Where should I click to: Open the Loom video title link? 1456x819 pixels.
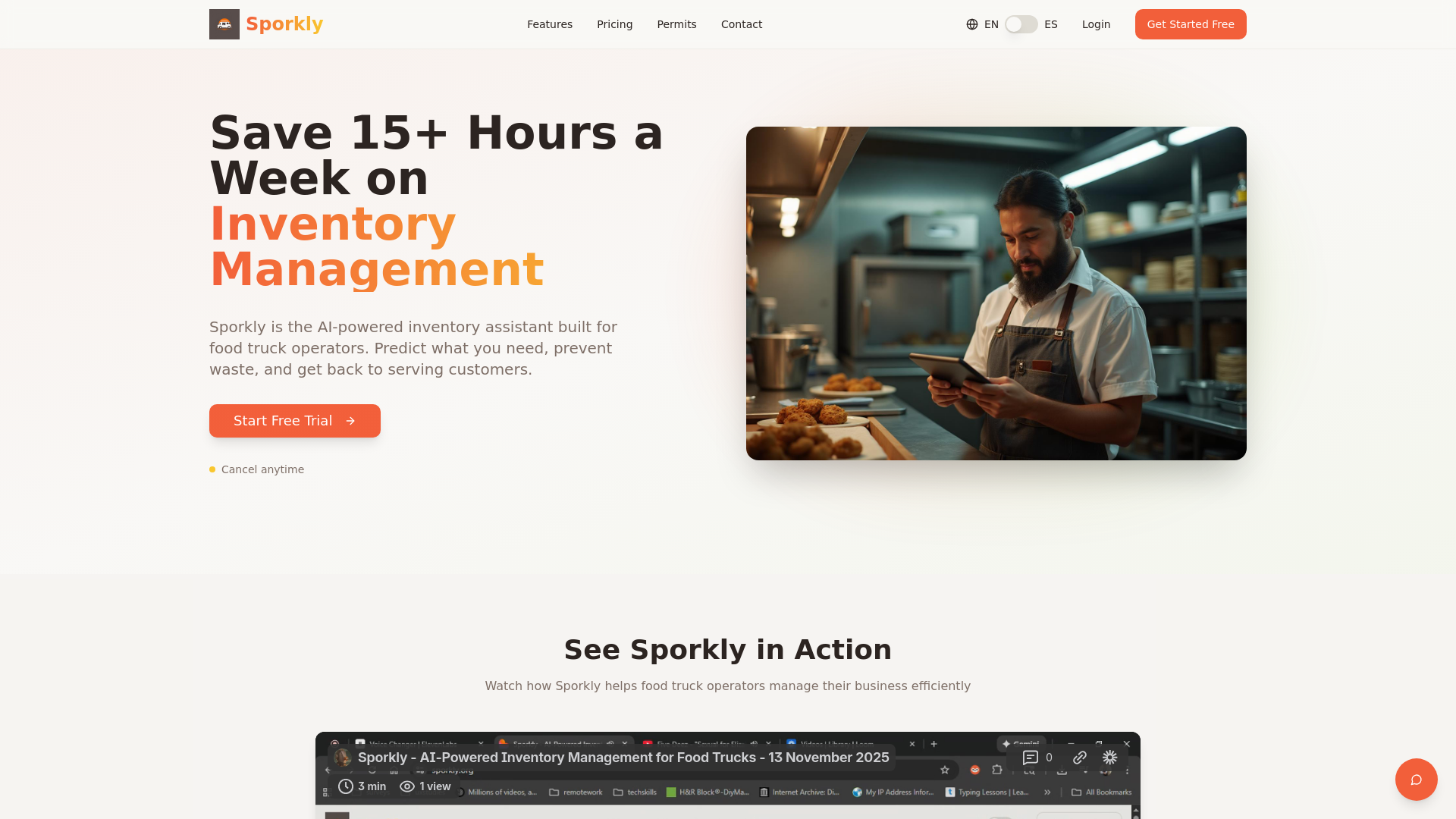[x=623, y=758]
